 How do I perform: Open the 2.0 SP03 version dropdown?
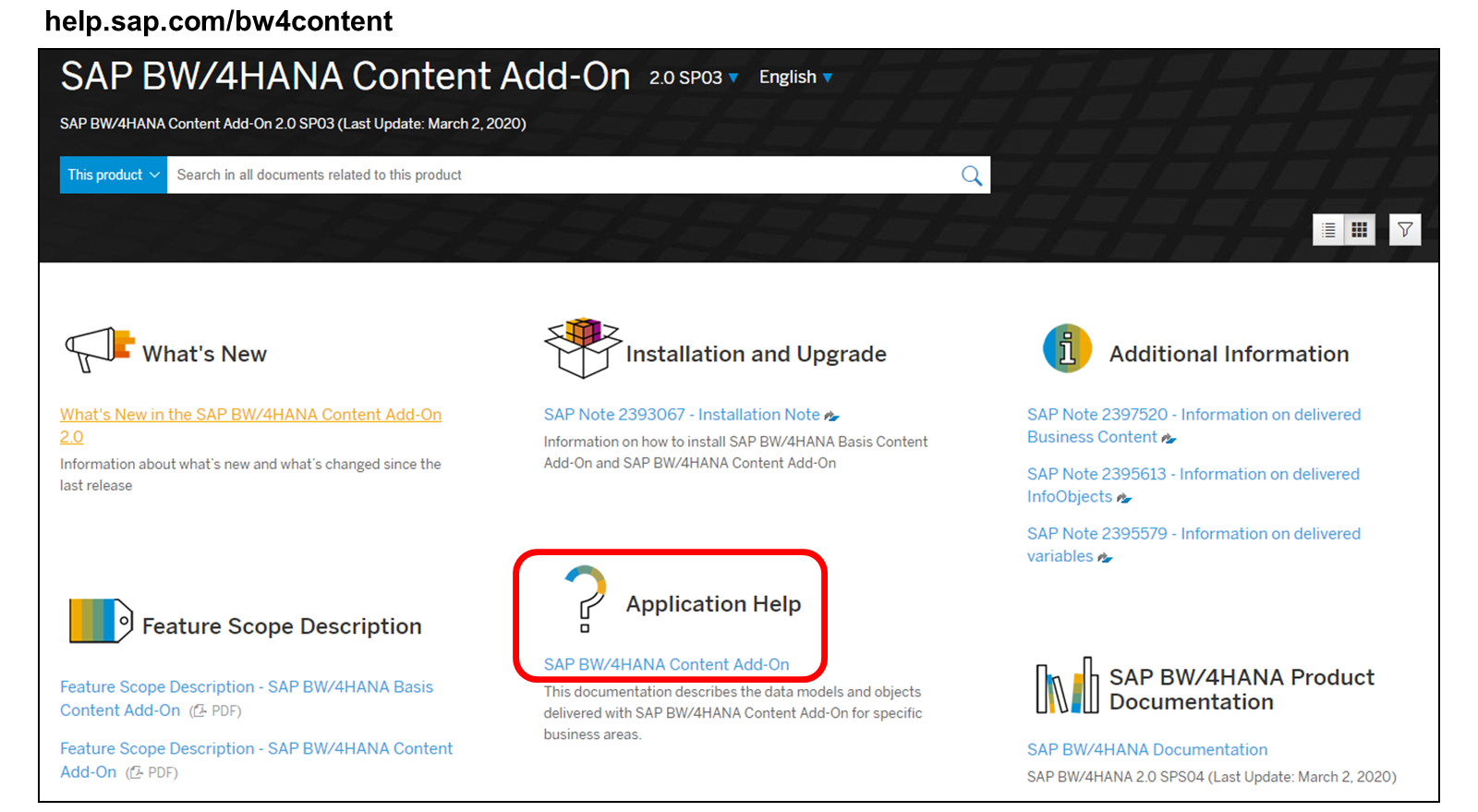(x=693, y=78)
